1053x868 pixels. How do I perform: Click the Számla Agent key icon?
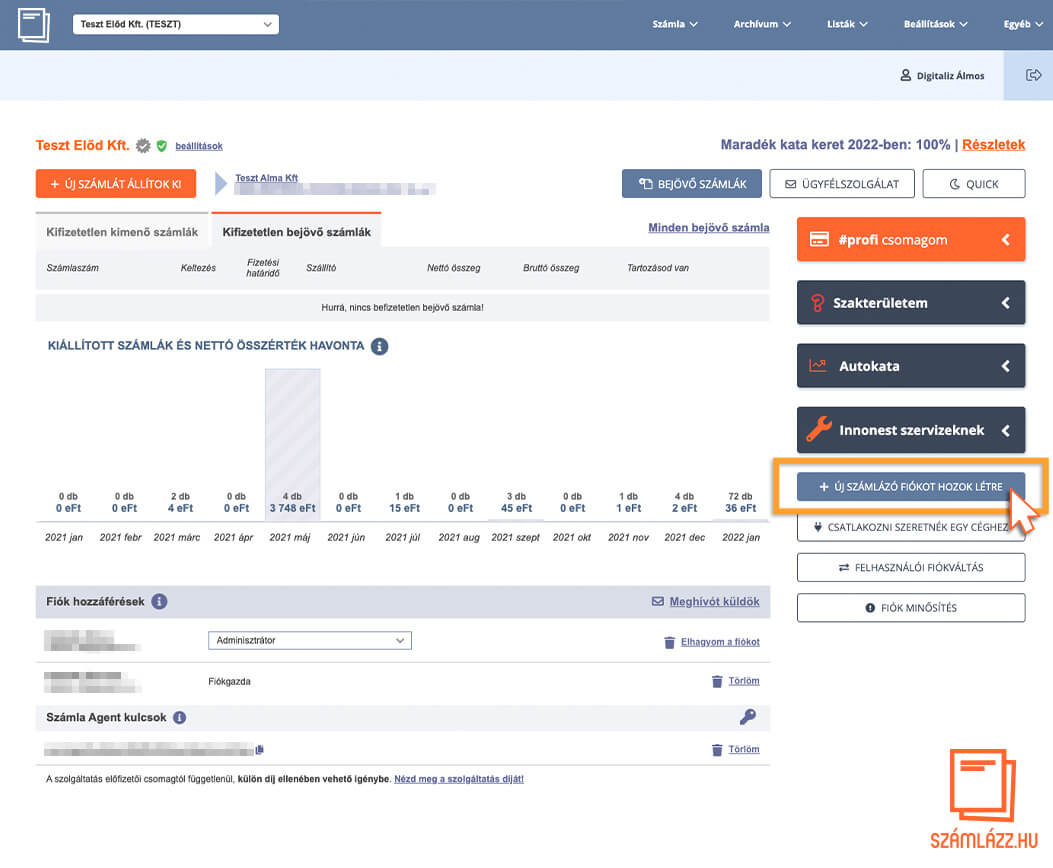[x=747, y=717]
